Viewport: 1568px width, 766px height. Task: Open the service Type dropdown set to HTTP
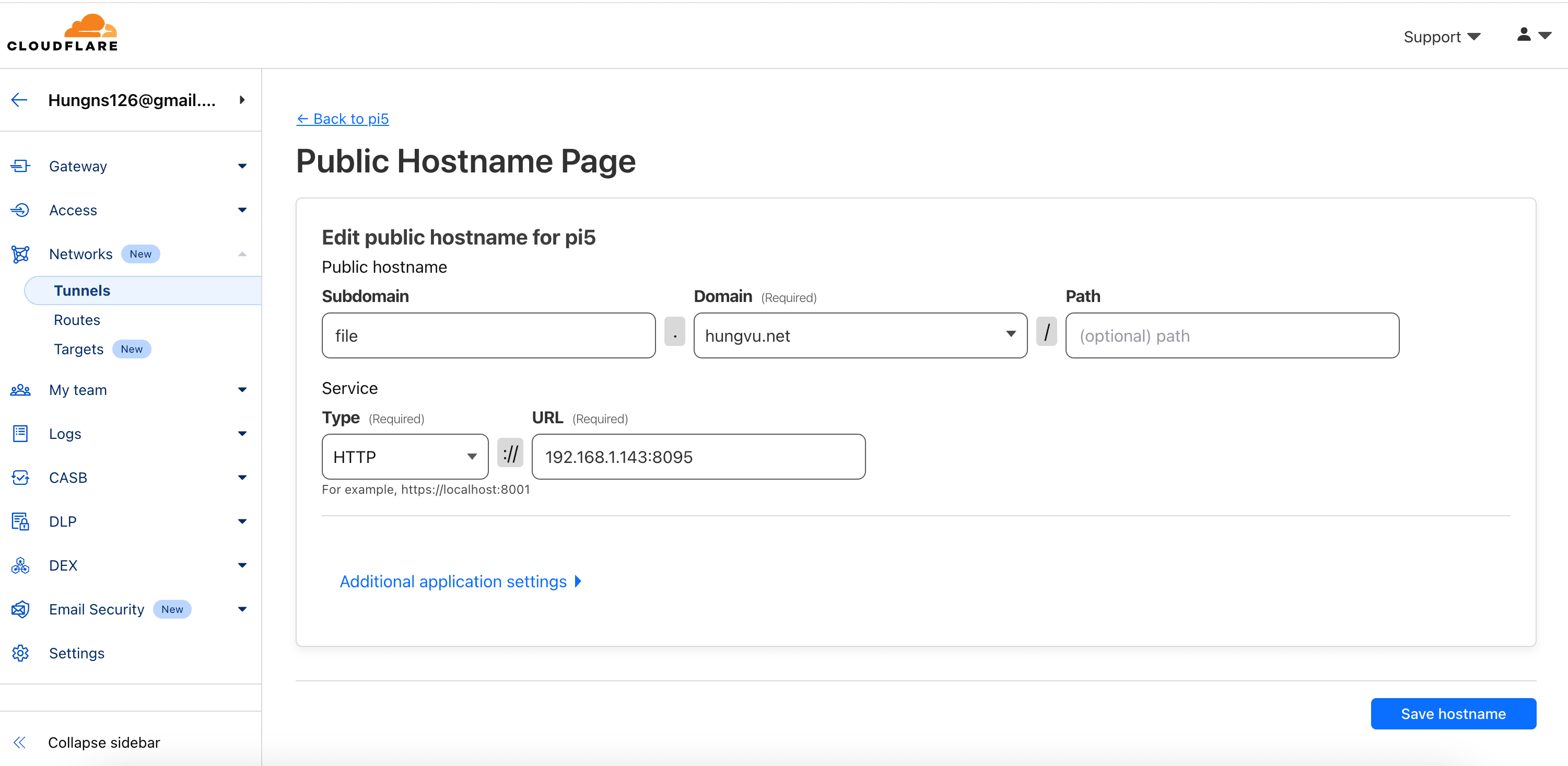pyautogui.click(x=404, y=457)
